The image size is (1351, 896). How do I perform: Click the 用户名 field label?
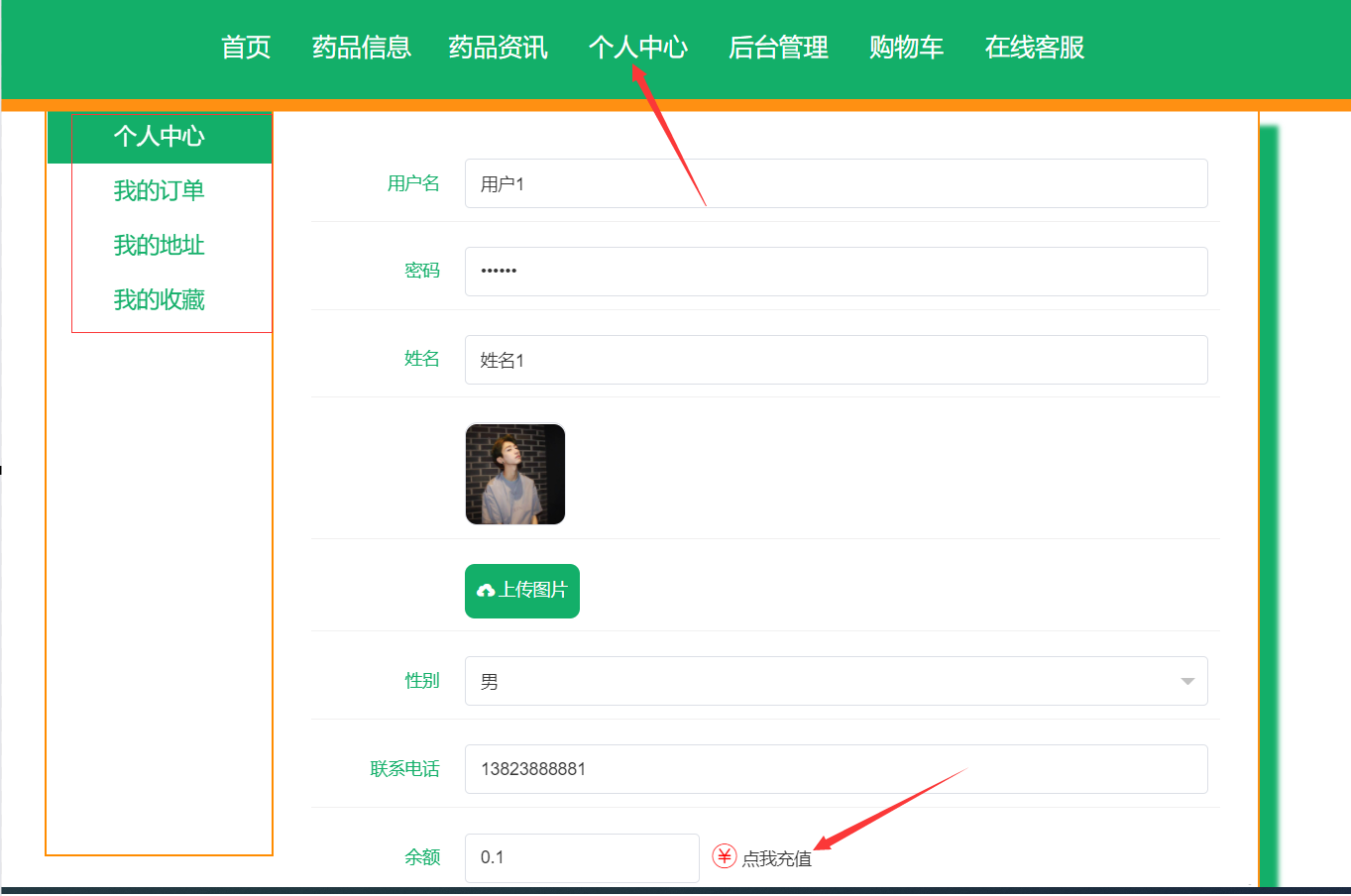pyautogui.click(x=413, y=183)
